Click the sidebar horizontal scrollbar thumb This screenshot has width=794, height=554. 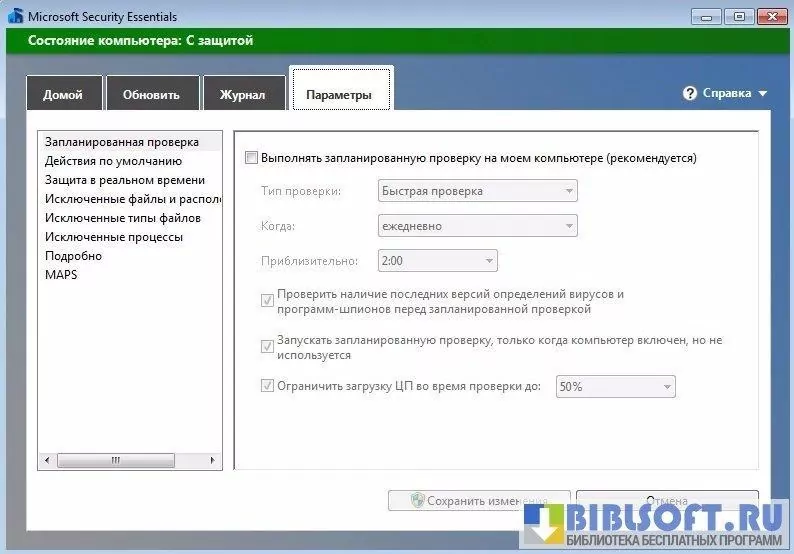(x=116, y=460)
